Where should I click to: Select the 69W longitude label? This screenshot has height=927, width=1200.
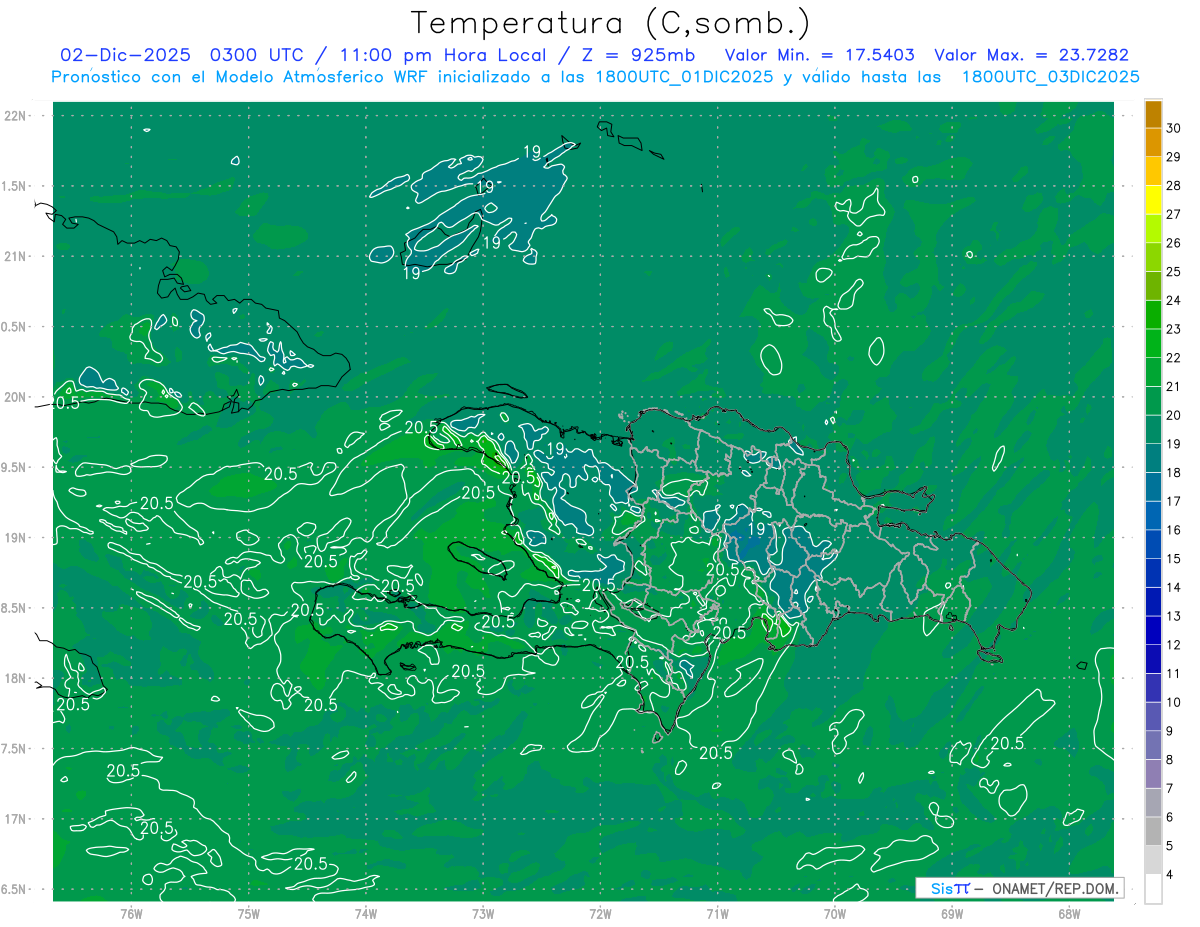(x=952, y=913)
